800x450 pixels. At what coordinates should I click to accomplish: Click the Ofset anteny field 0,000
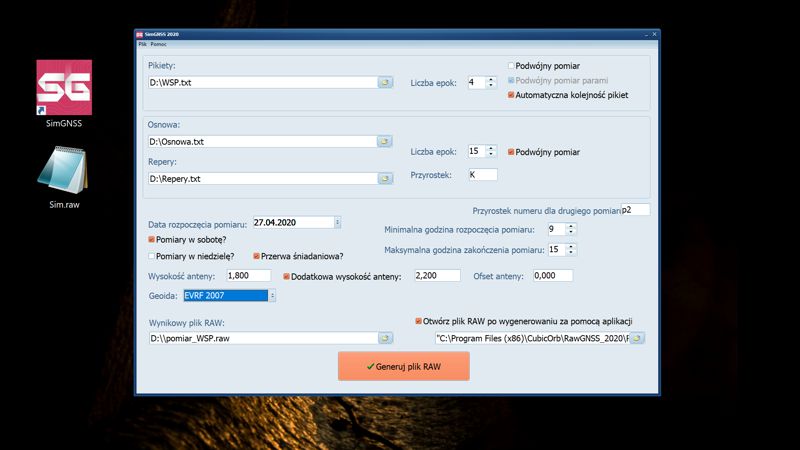pyautogui.click(x=553, y=276)
